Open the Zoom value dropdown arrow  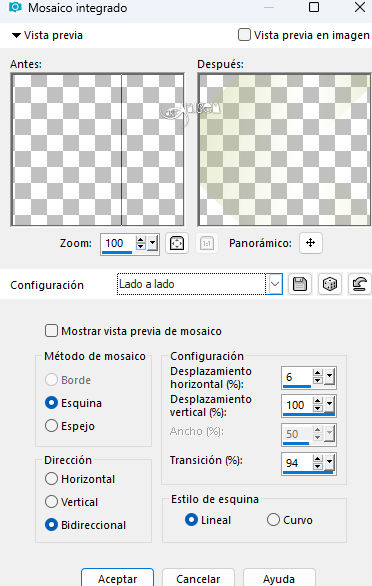click(153, 243)
